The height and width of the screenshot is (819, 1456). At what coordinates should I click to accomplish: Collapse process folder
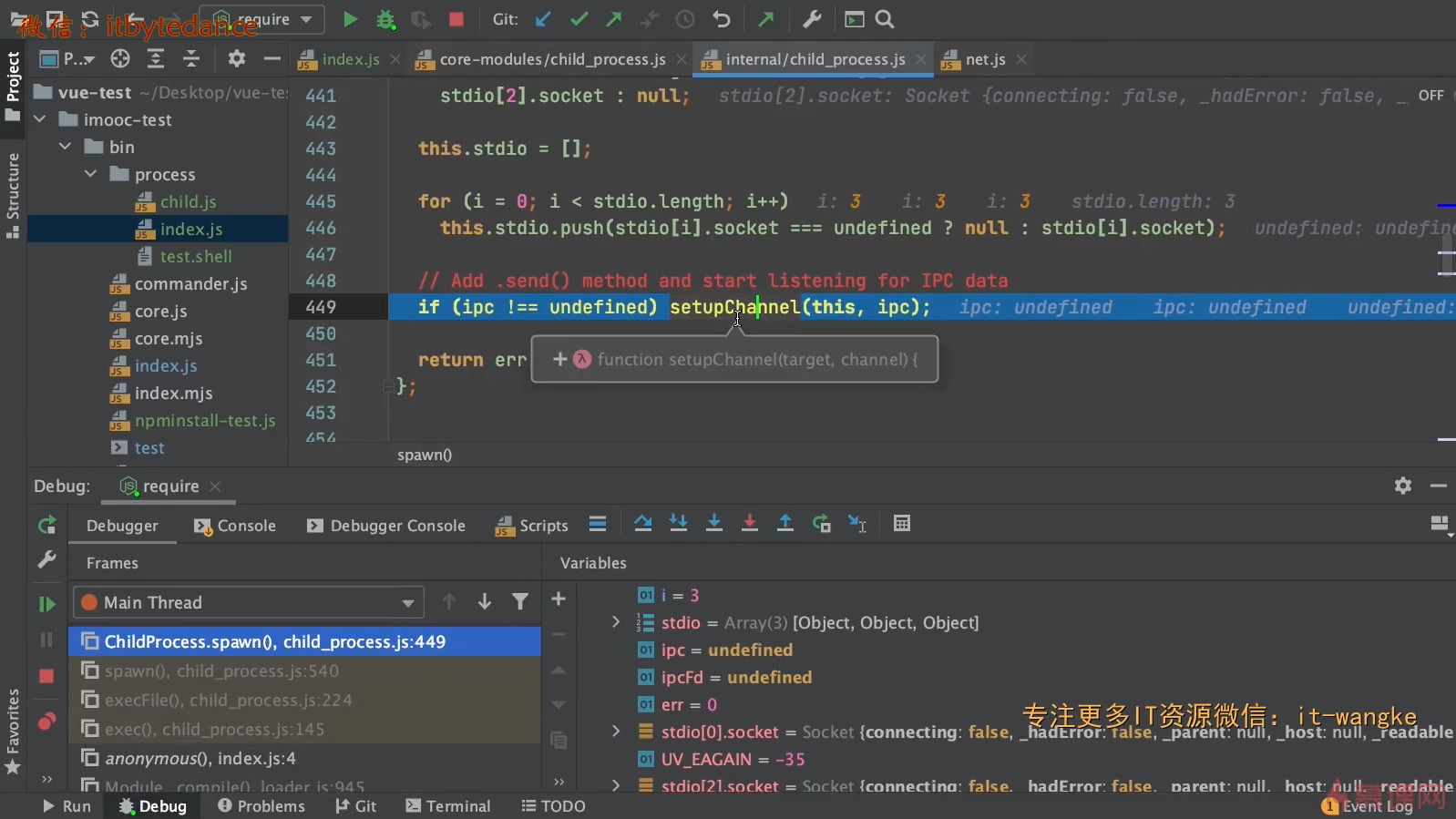pyautogui.click(x=91, y=173)
